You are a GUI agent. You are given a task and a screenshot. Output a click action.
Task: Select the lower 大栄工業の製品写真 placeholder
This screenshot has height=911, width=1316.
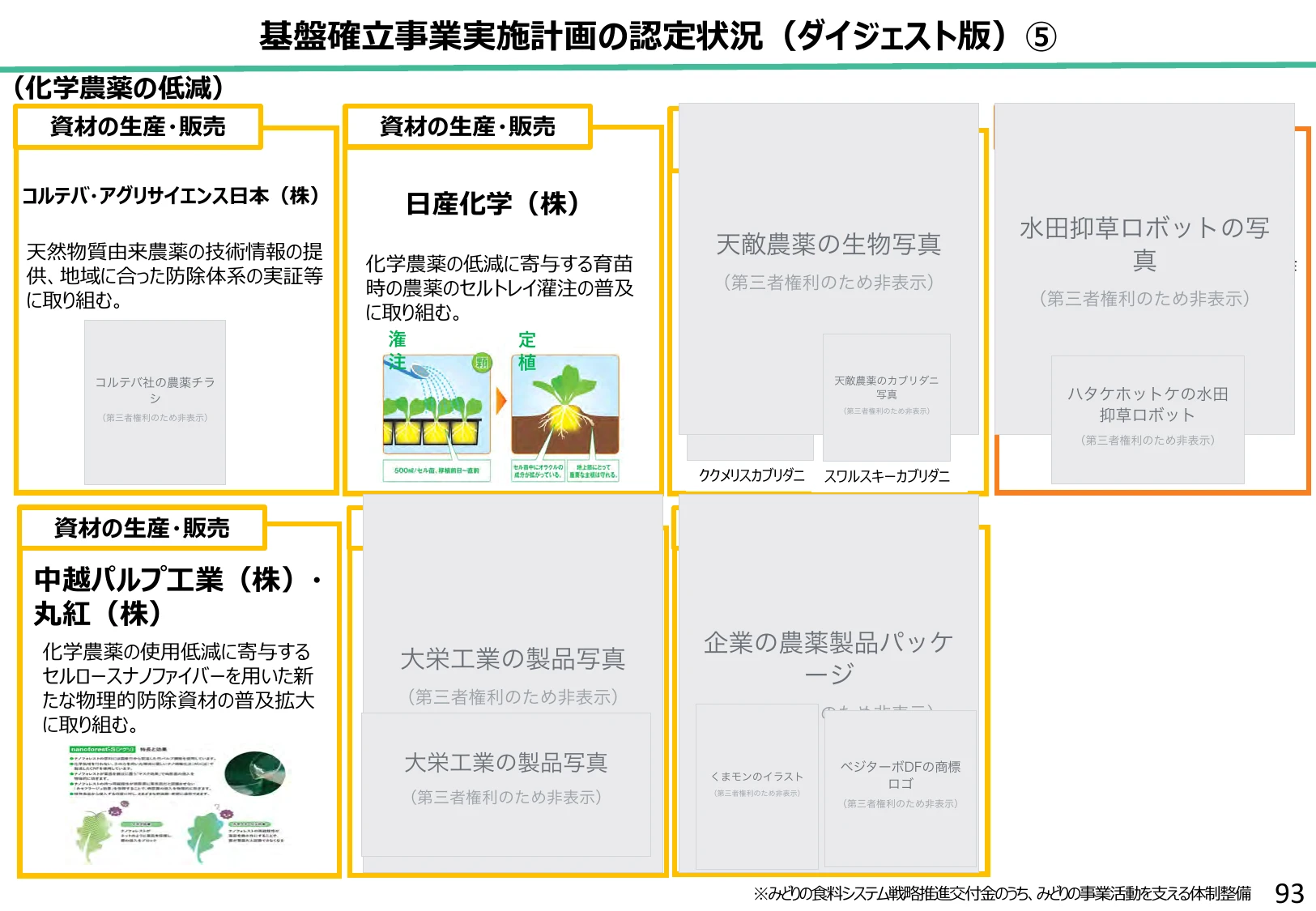pyautogui.click(x=506, y=785)
